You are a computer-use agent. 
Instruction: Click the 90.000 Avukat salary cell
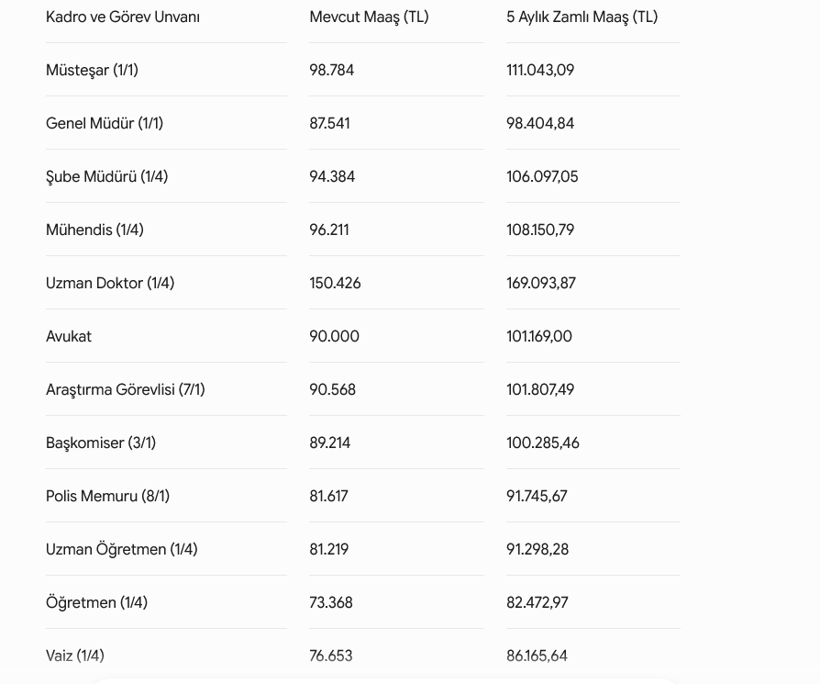[334, 336]
